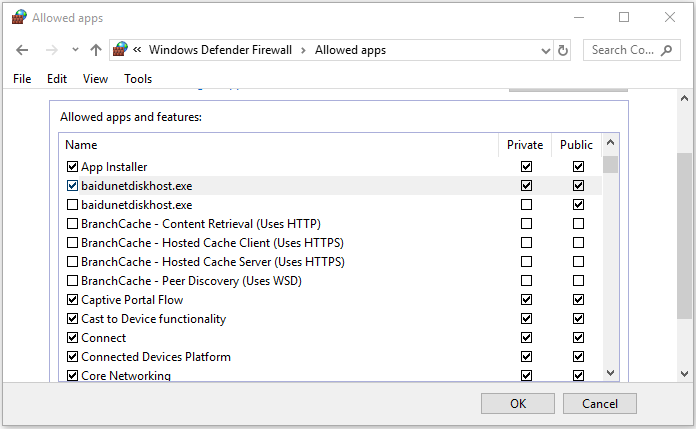Screen dimensions: 696x429
Task: Click the window scrollbar down arrow
Action: [x=684, y=374]
